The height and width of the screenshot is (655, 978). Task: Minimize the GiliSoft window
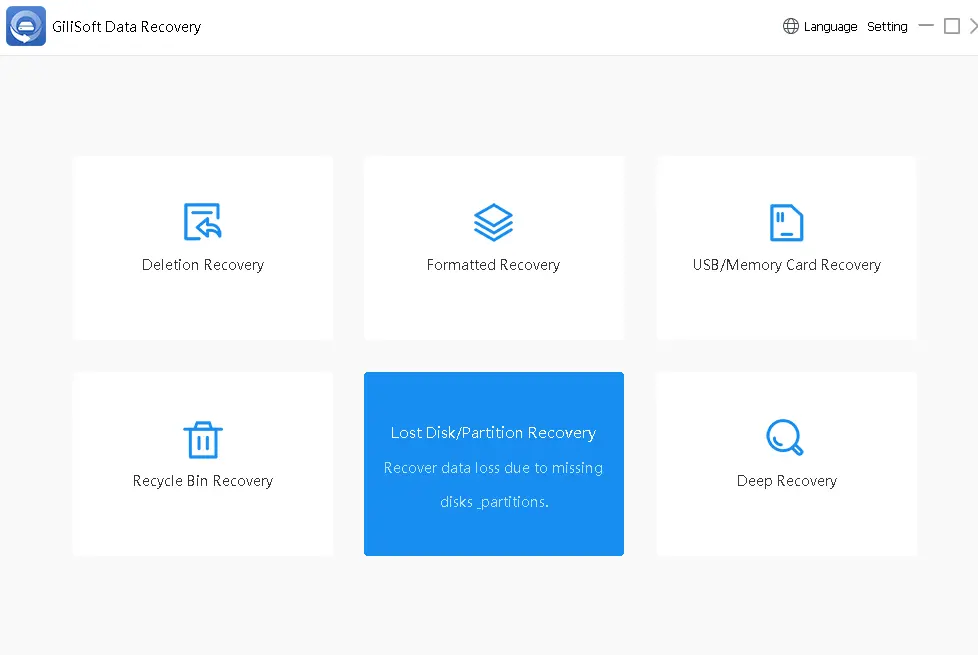click(x=926, y=26)
